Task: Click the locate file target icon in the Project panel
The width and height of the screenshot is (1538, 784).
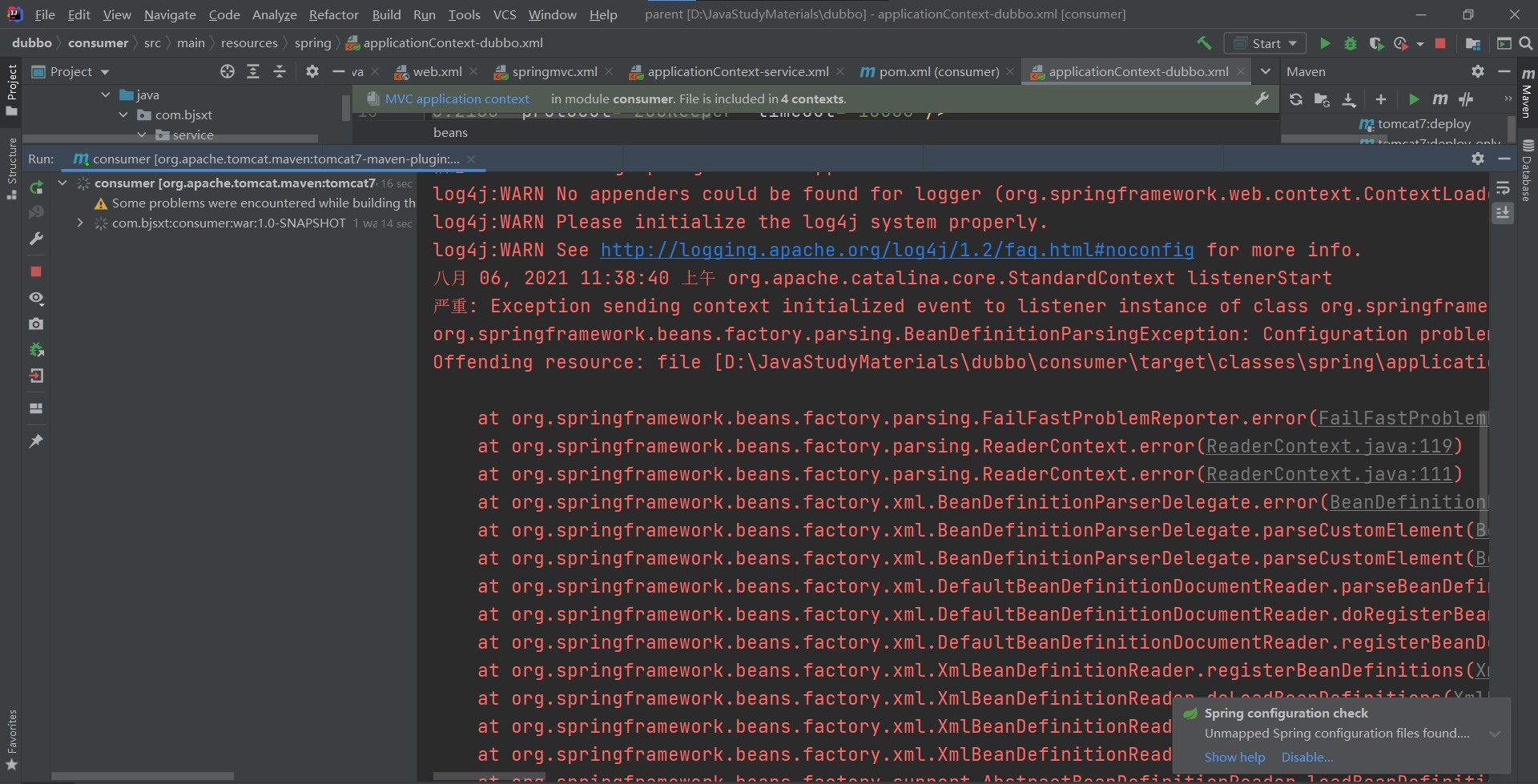Action: pyautogui.click(x=227, y=72)
